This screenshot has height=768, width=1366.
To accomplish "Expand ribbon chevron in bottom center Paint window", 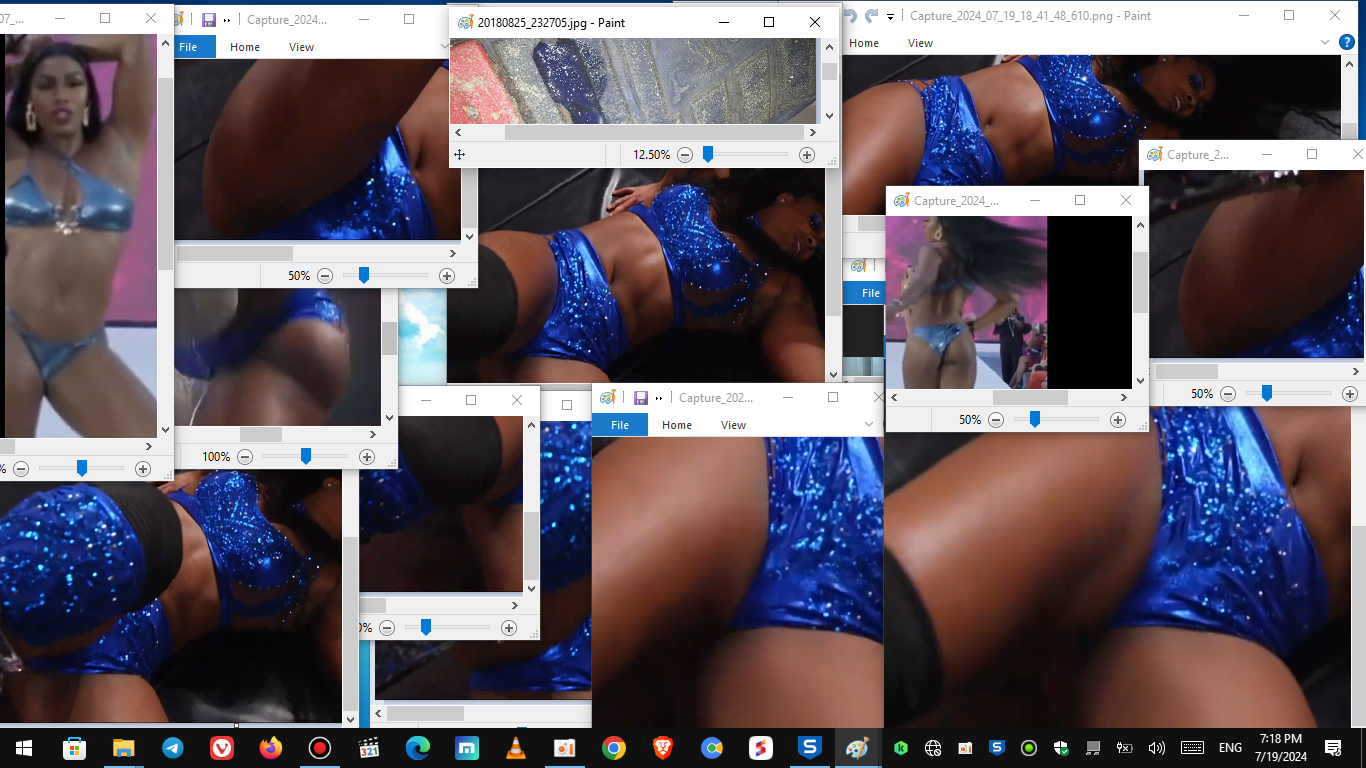I will 869,425.
